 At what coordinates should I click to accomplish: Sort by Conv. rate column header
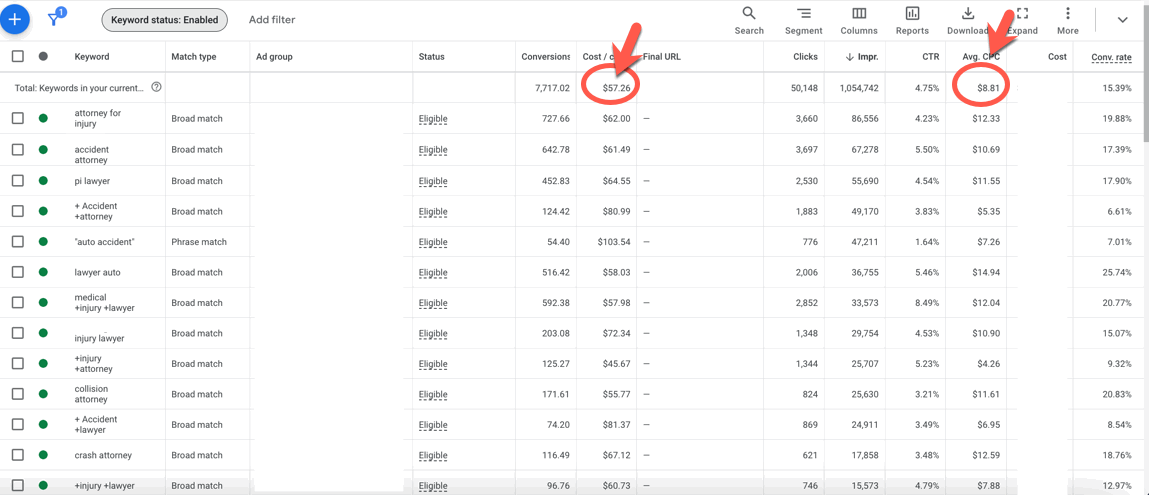coord(1111,57)
